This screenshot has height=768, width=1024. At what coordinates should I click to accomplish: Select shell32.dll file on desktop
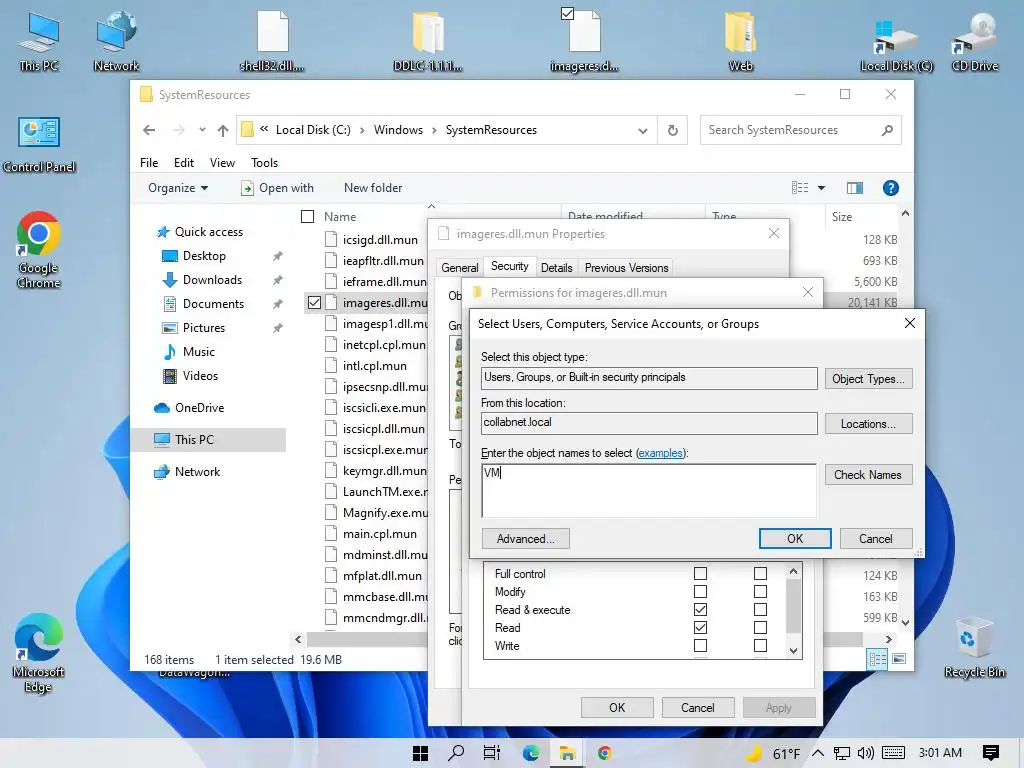[x=272, y=40]
